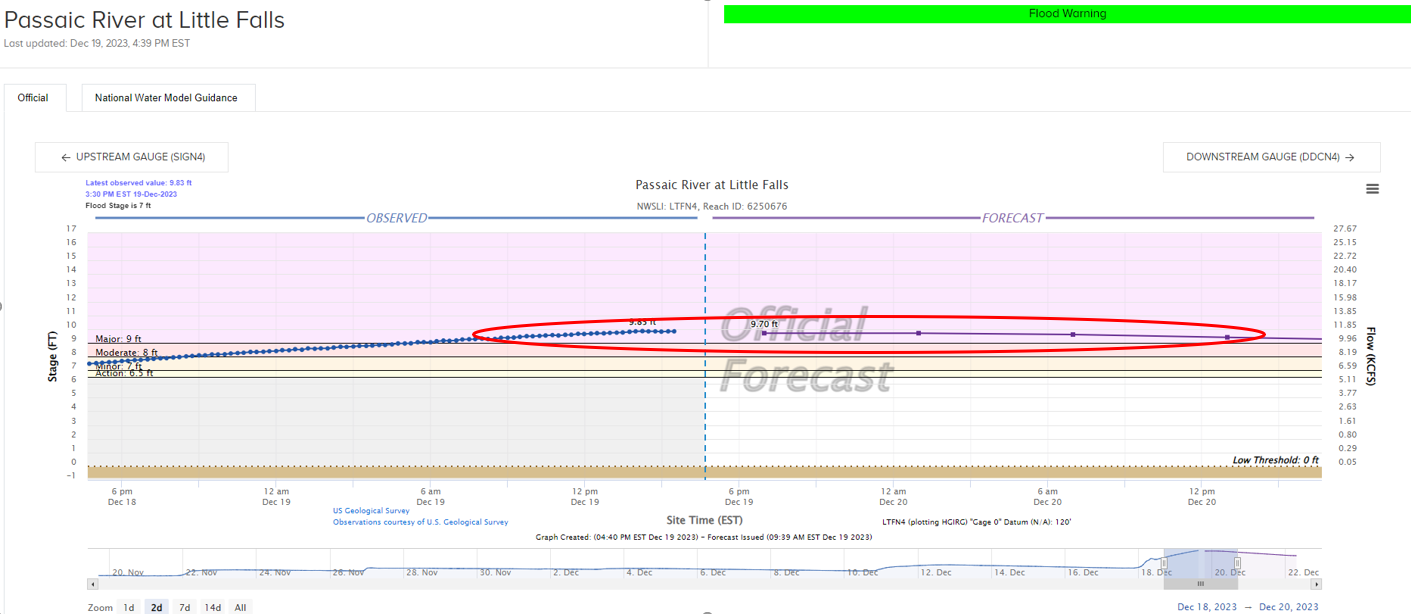The height and width of the screenshot is (614, 1411).
Task: Click the Flood Warning green banner
Action: tap(1067, 14)
